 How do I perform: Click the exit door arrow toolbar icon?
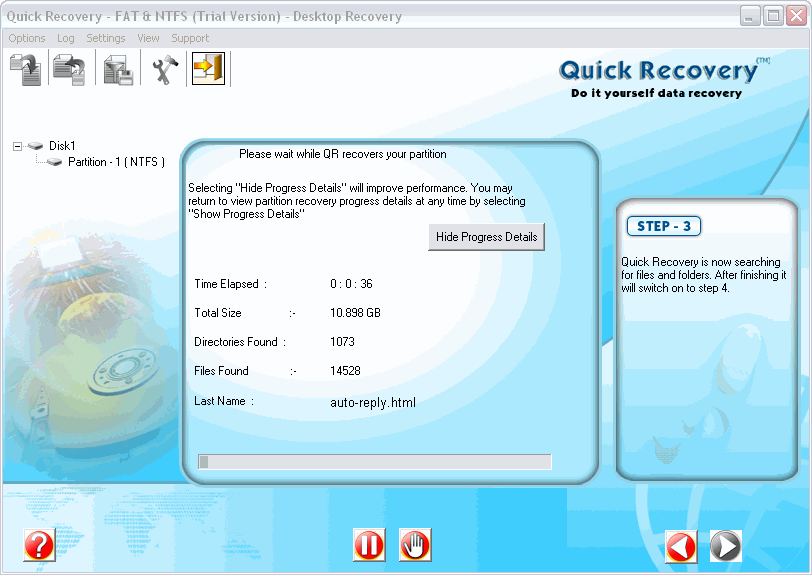pyautogui.click(x=208, y=68)
